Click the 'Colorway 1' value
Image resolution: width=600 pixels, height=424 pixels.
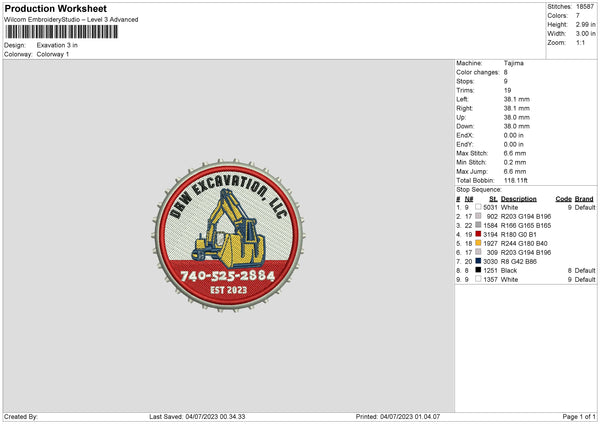click(x=53, y=54)
